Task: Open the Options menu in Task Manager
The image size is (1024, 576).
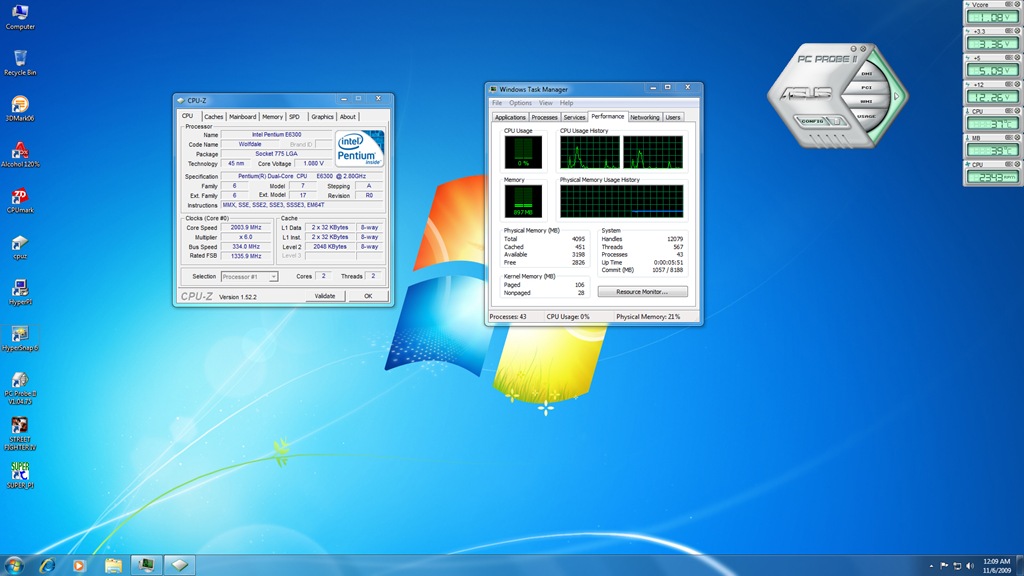Action: pos(520,103)
